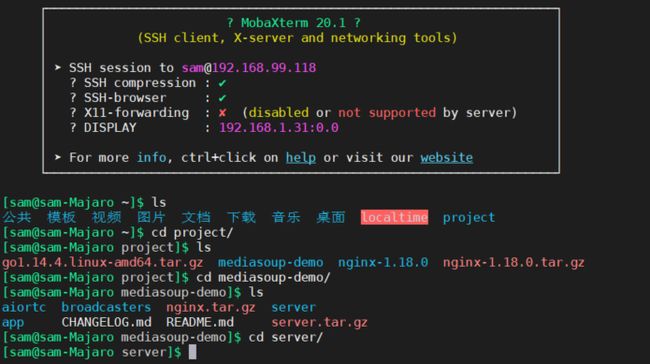Click CHANGELOG.md file name

107,322
